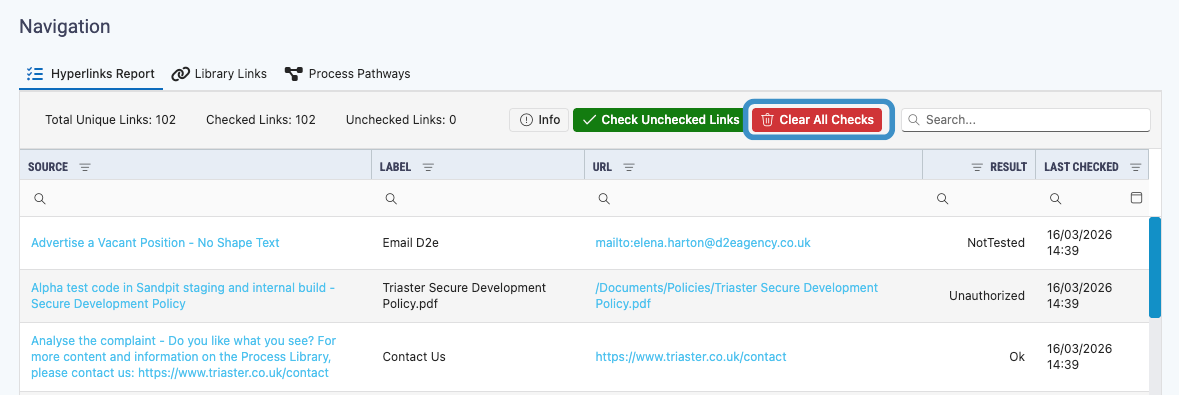The width and height of the screenshot is (1179, 395).
Task: Click the SOURCE filter row search icon
Action: click(x=40, y=199)
